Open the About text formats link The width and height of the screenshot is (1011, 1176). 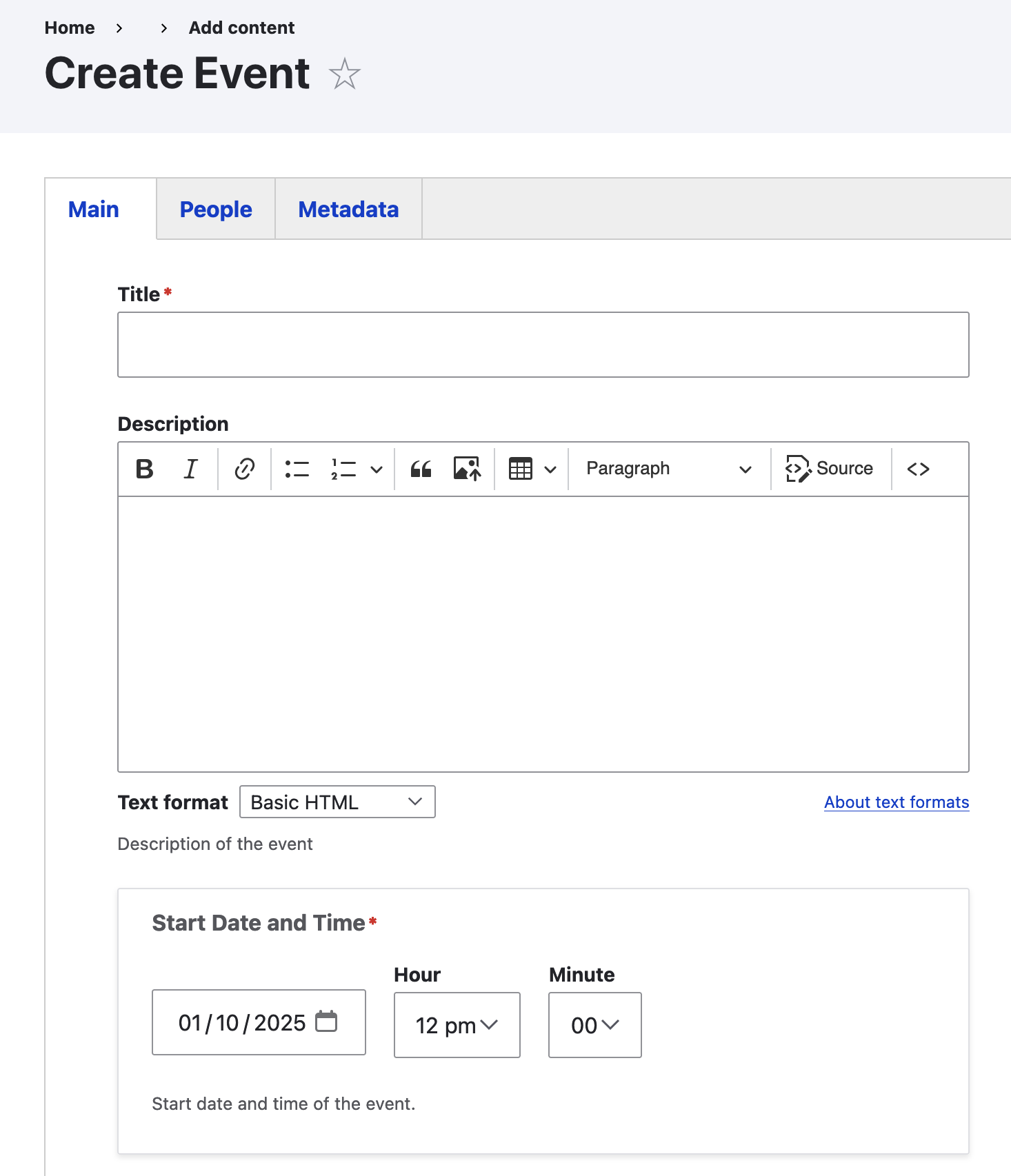click(x=897, y=802)
